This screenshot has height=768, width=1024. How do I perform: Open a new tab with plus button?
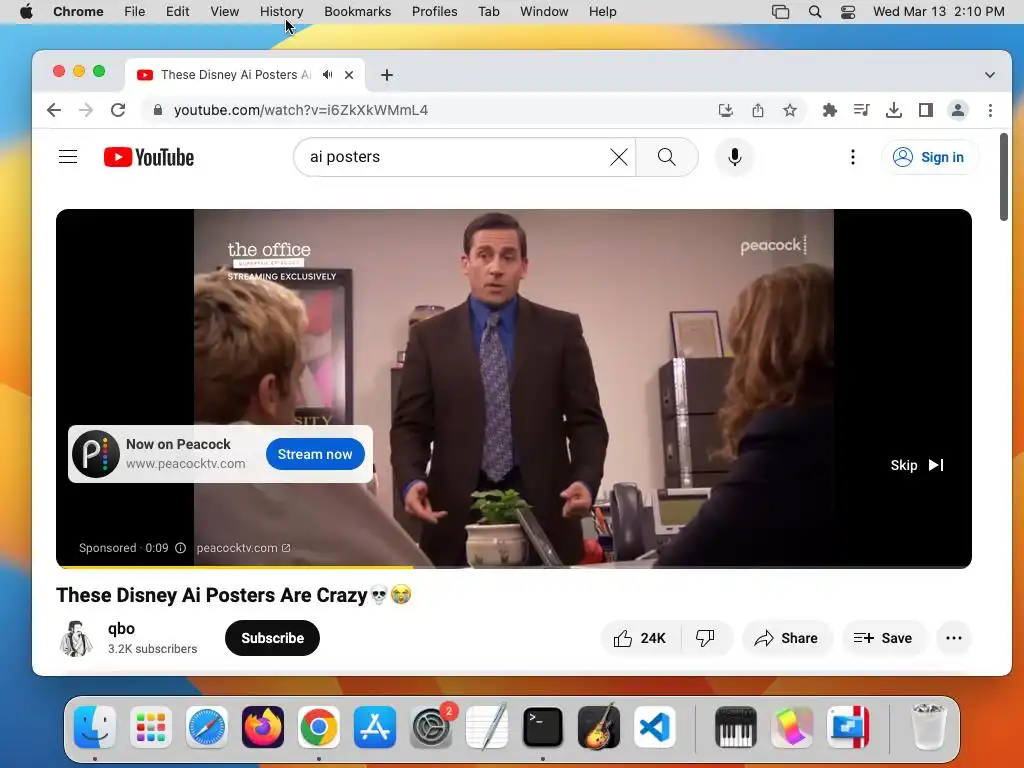(387, 75)
